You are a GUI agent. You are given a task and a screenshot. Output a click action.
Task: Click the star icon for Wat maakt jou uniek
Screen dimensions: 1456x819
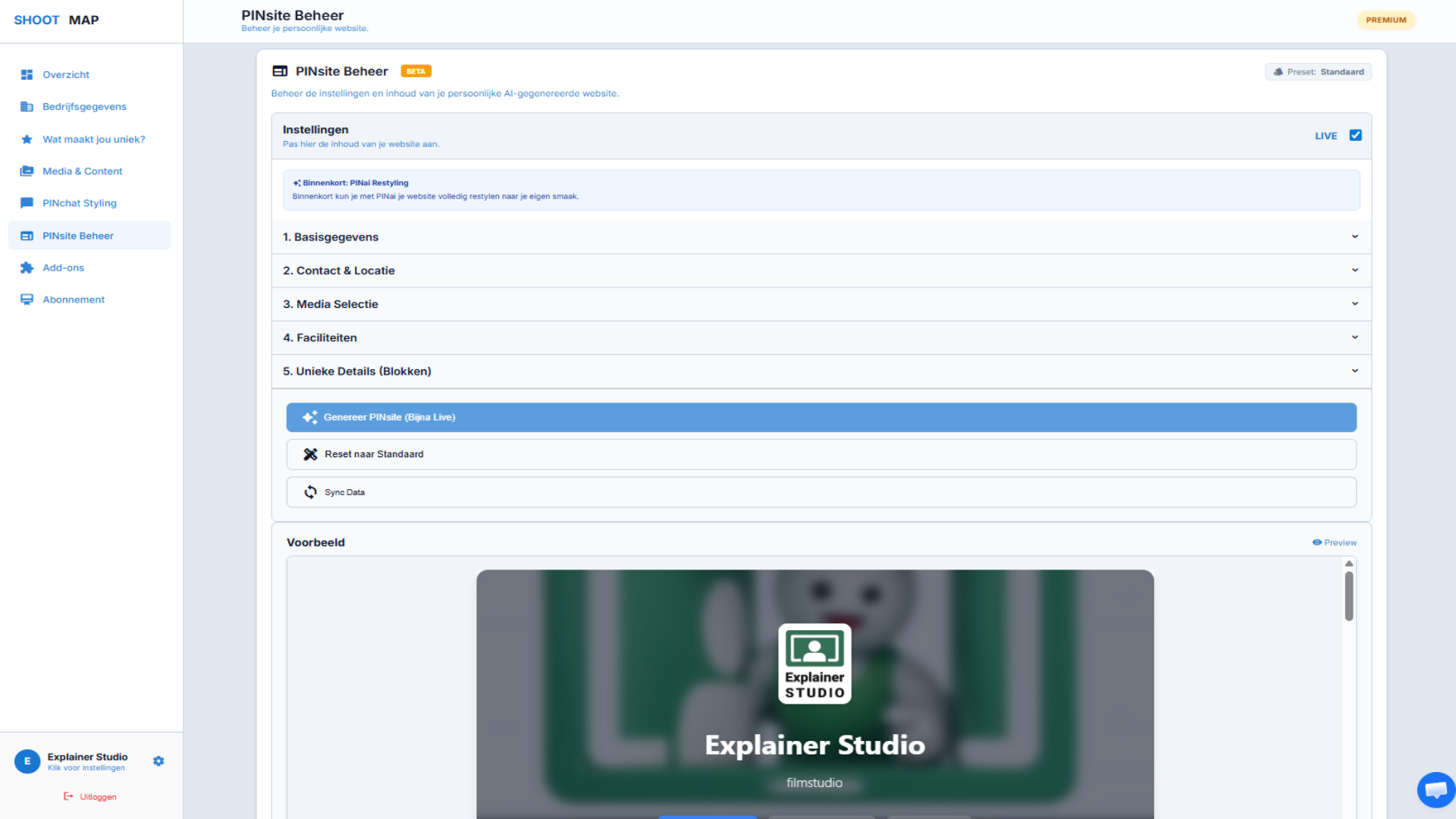point(27,140)
